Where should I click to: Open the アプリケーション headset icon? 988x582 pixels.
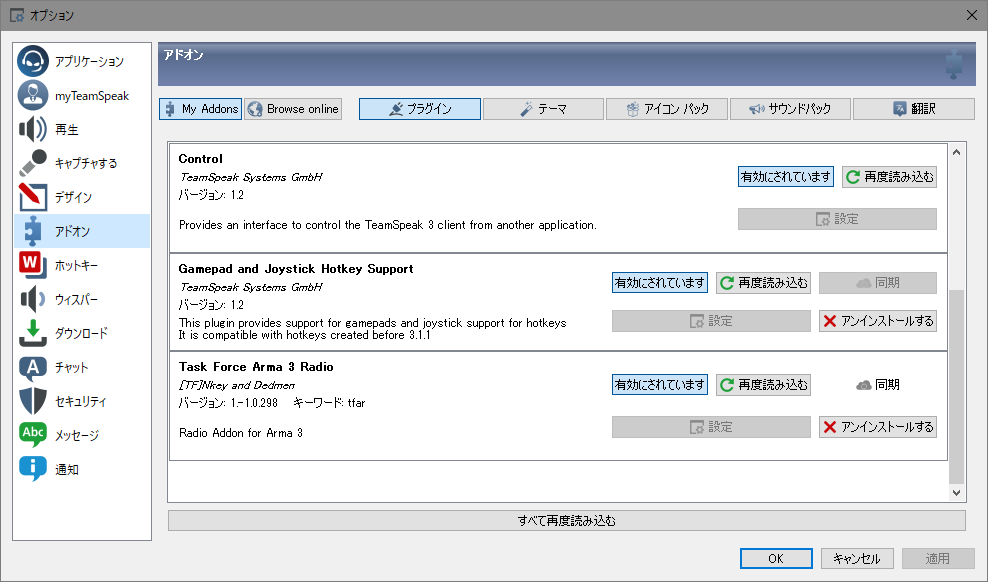point(33,61)
